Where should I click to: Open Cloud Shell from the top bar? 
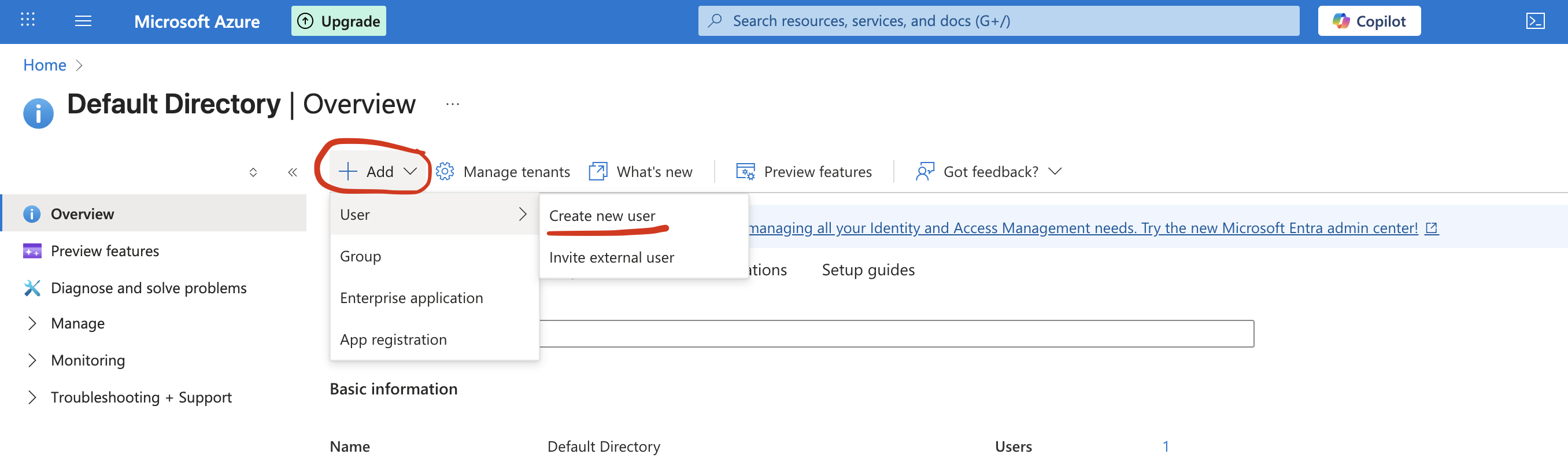[x=1535, y=21]
